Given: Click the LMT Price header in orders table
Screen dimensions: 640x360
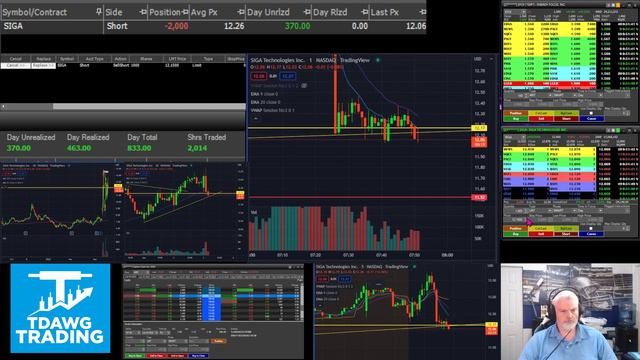Looking at the screenshot, I should pyautogui.click(x=177, y=59).
